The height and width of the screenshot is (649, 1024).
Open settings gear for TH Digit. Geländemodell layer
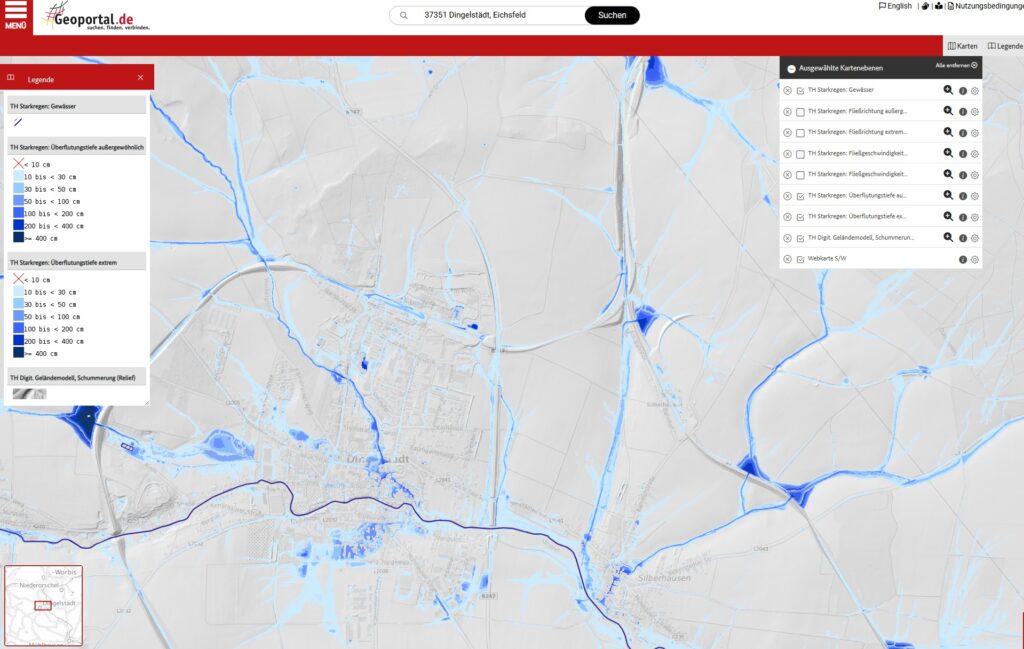975,239
